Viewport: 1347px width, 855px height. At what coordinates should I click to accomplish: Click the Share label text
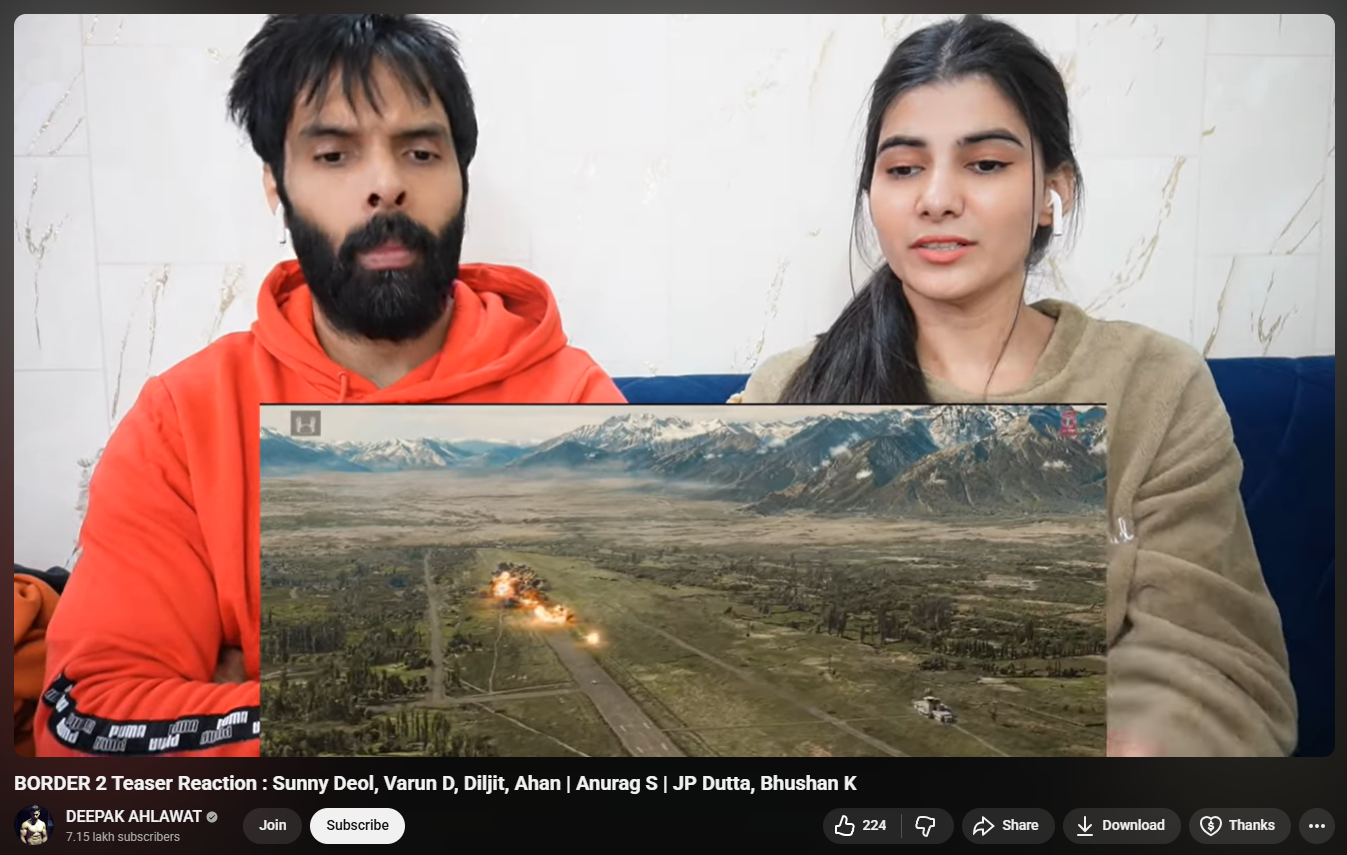[1020, 825]
